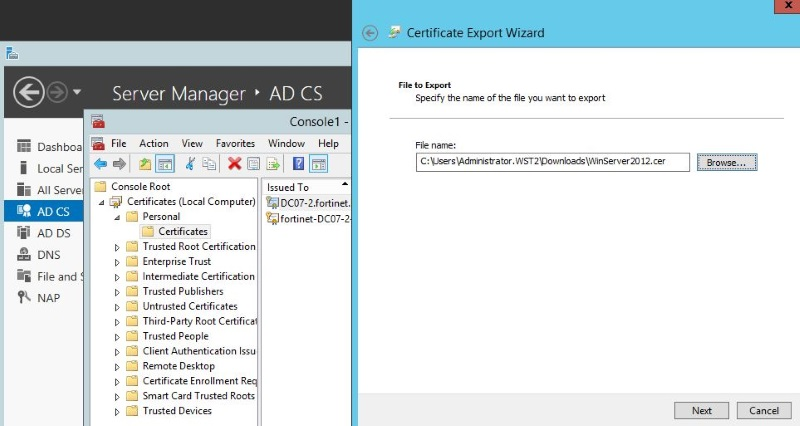
Task: Click the Up one level folder icon
Action: click(145, 164)
